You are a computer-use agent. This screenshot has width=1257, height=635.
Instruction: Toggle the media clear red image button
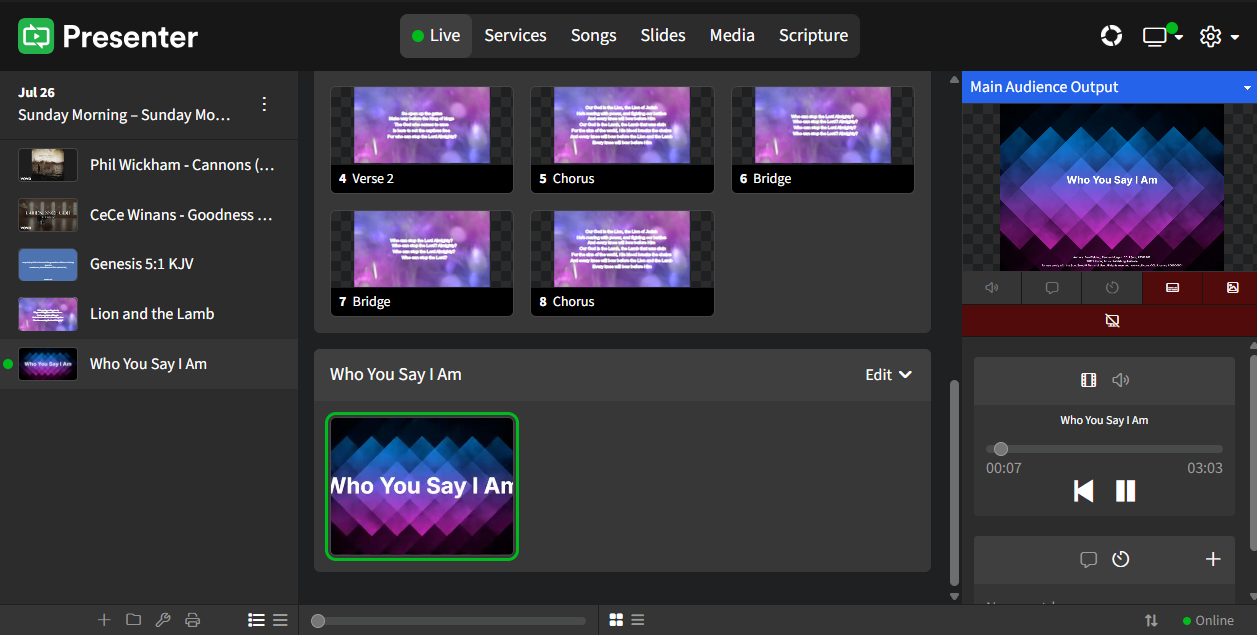(x=1232, y=288)
